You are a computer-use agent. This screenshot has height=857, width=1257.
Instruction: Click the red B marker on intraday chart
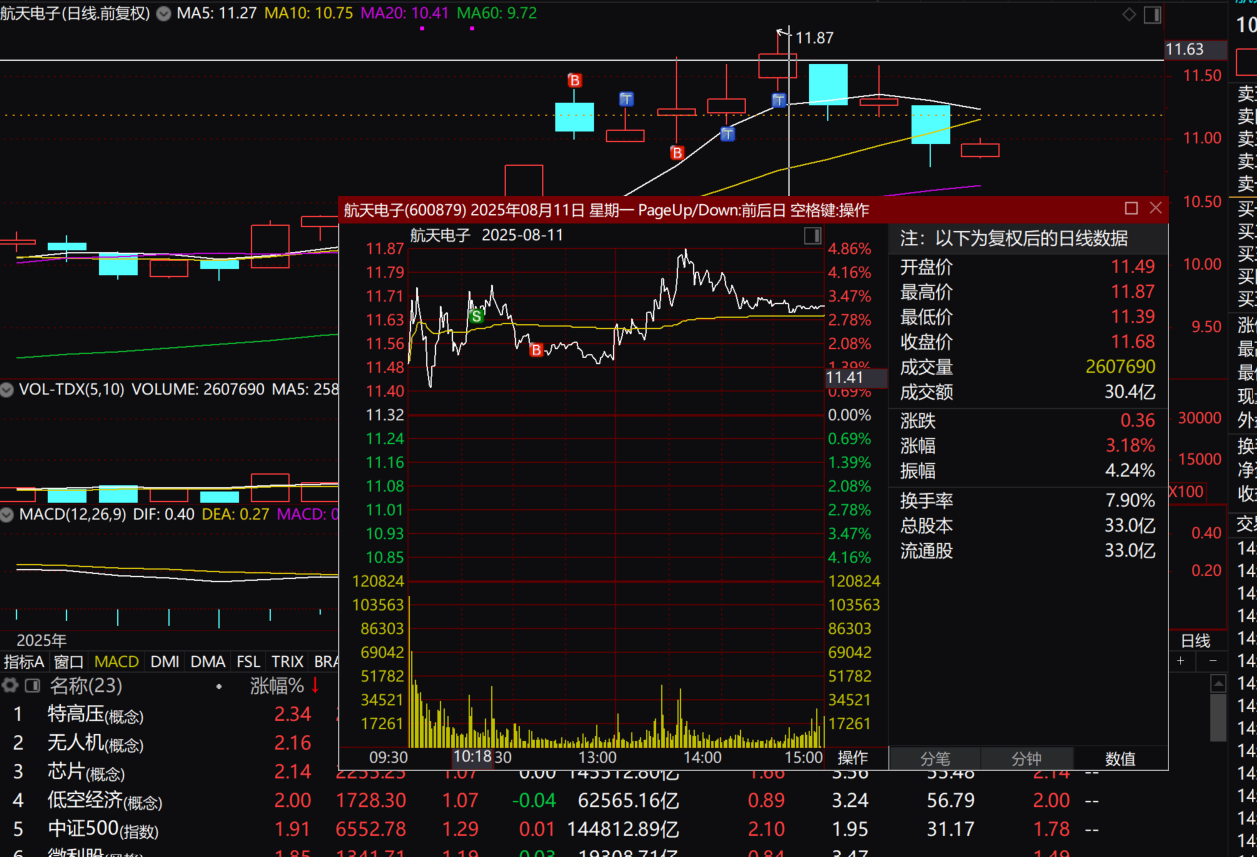tap(536, 350)
